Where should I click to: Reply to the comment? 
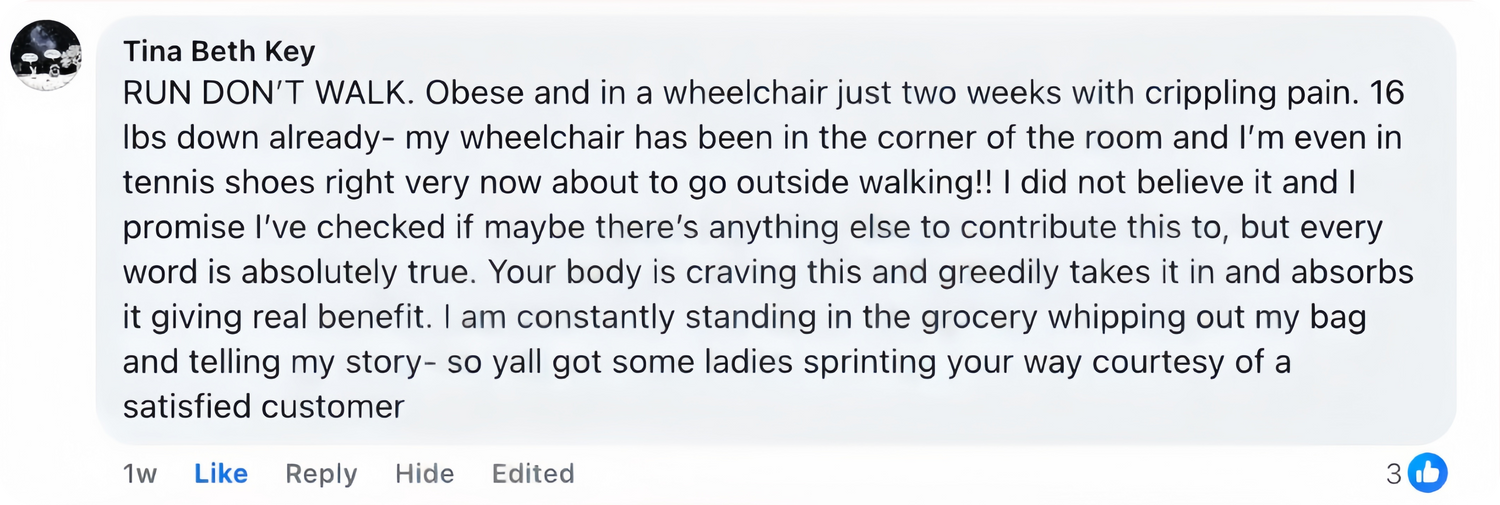coord(321,473)
